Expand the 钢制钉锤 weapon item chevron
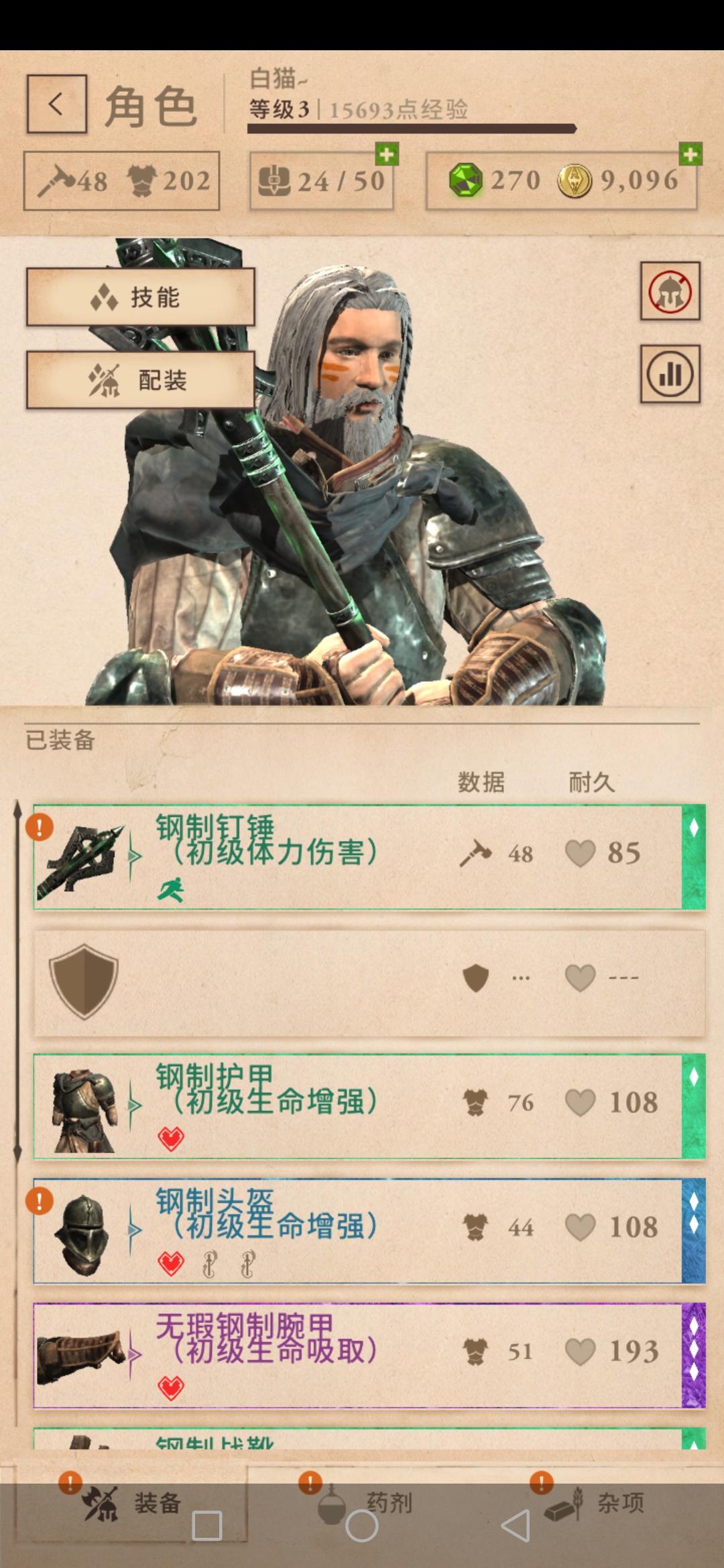This screenshot has height=1568, width=724. coord(135,856)
